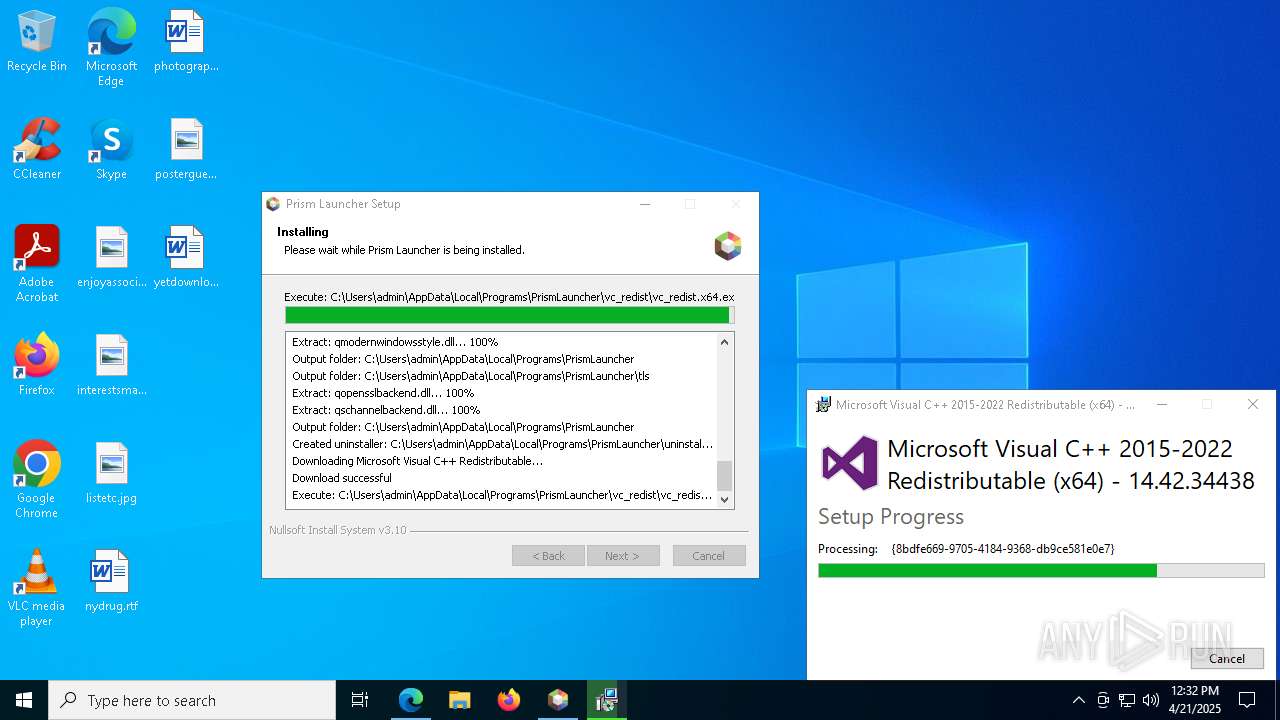Open Task View from the taskbar
This screenshot has height=720, width=1280.
point(360,700)
